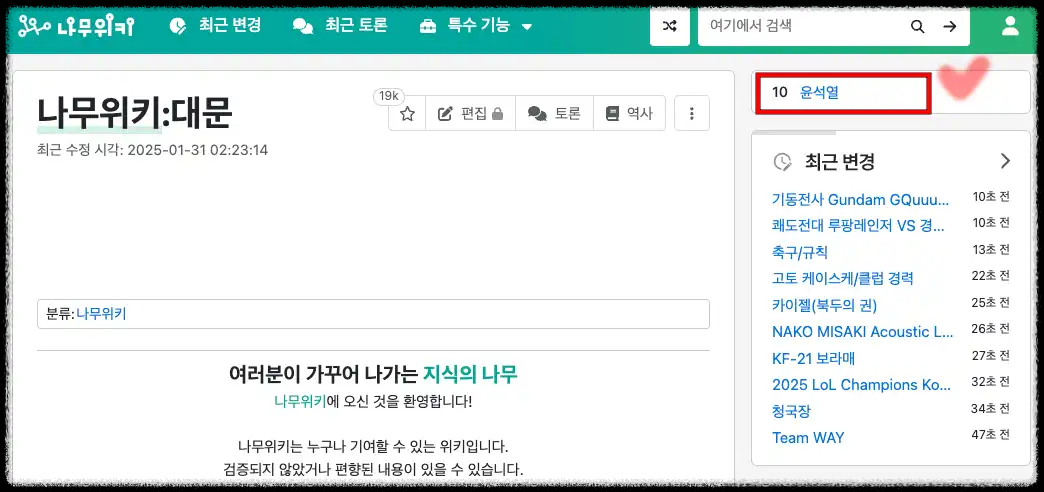
Task: Star this document with the star button
Action: pos(407,114)
